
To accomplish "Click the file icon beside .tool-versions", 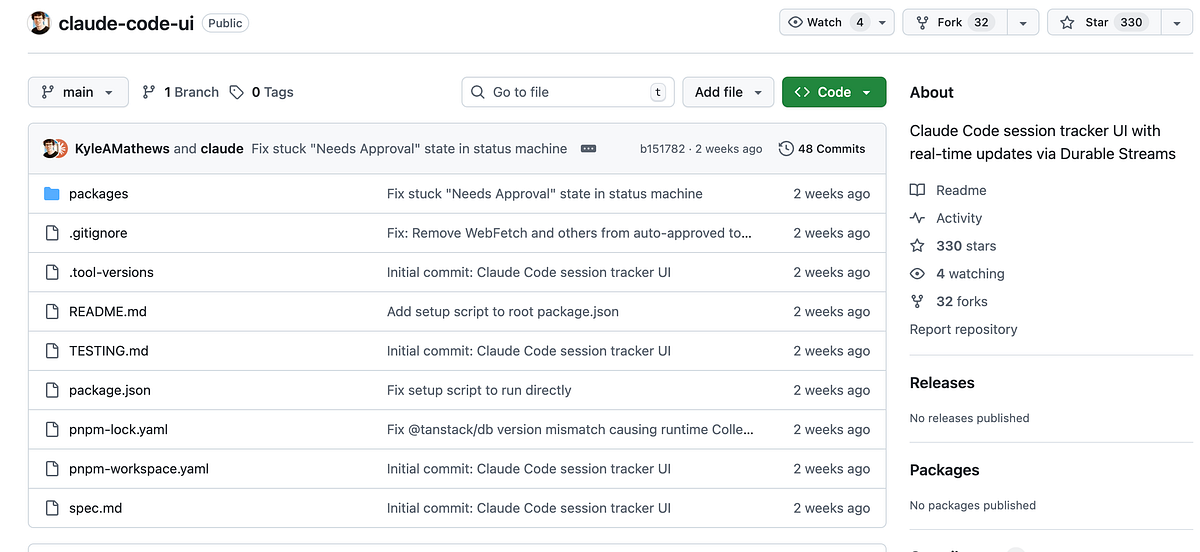I will coord(52,272).
